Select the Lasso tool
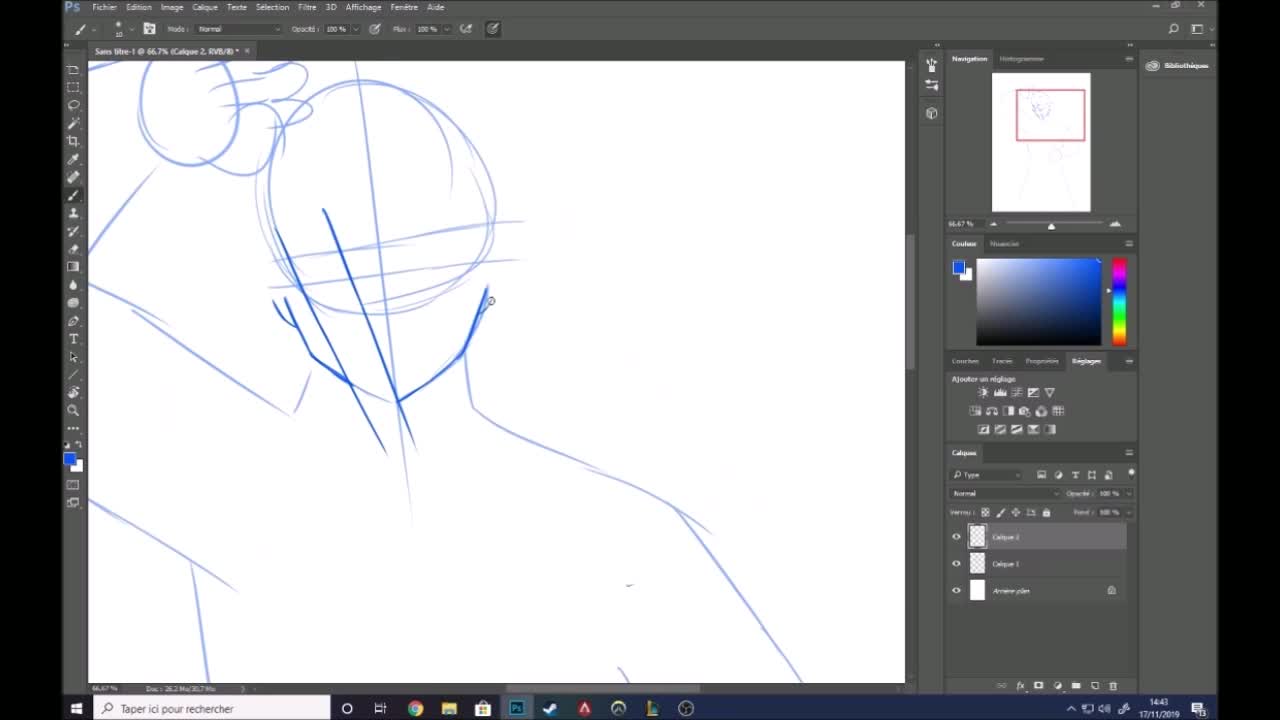This screenshot has width=1280, height=720. pyautogui.click(x=73, y=105)
